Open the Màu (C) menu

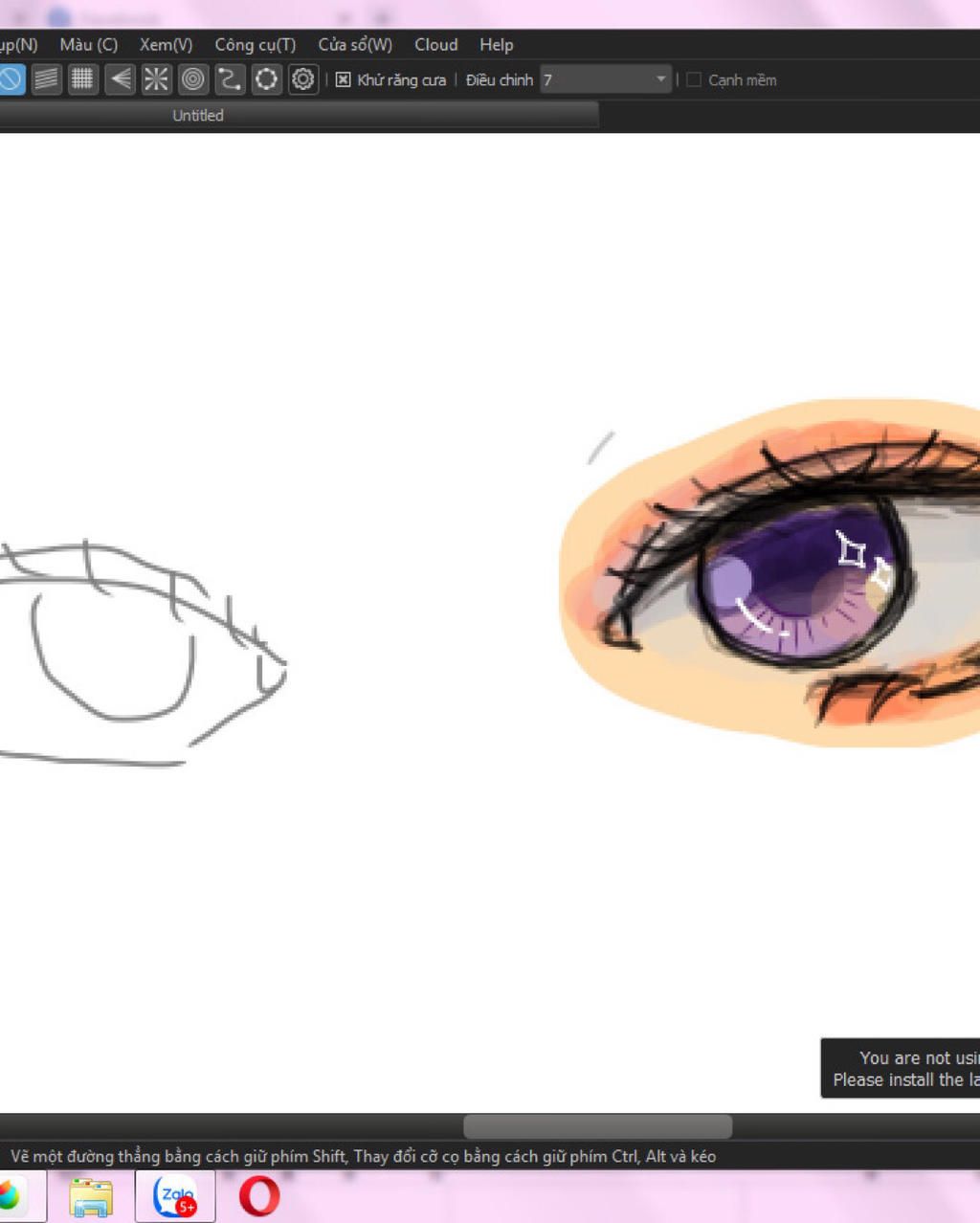[x=88, y=44]
